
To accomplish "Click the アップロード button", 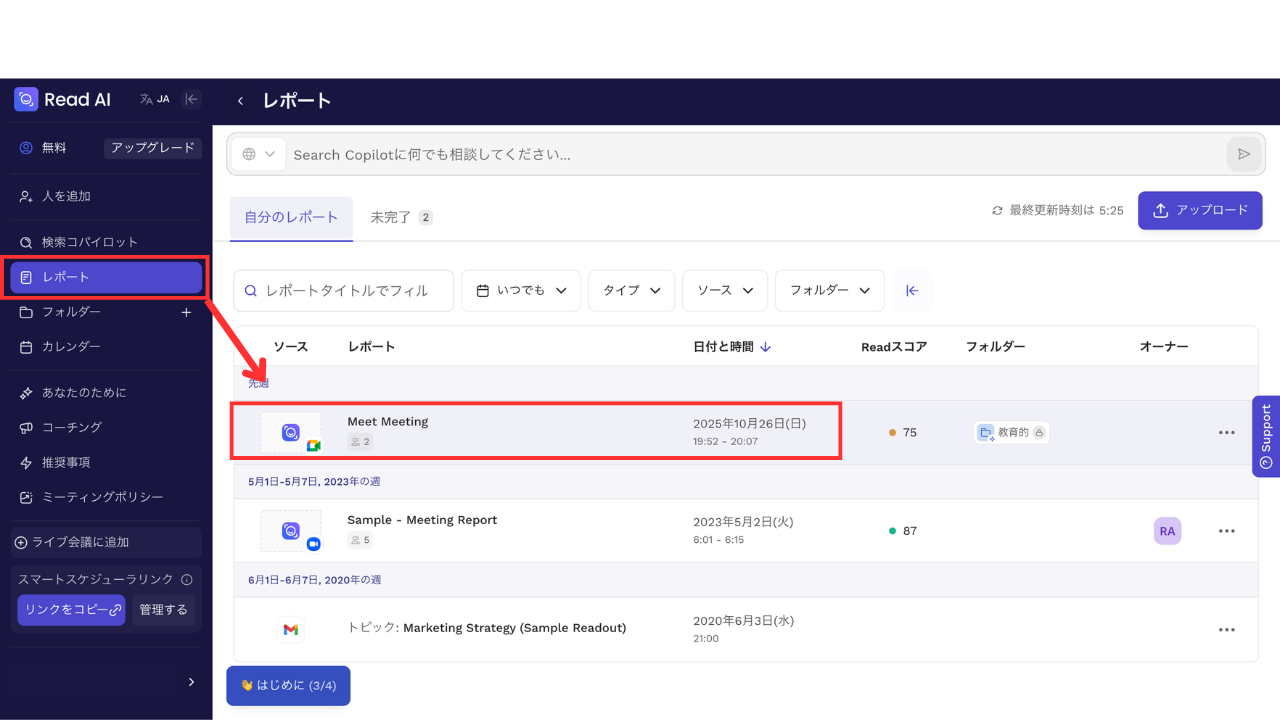I will point(1199,210).
